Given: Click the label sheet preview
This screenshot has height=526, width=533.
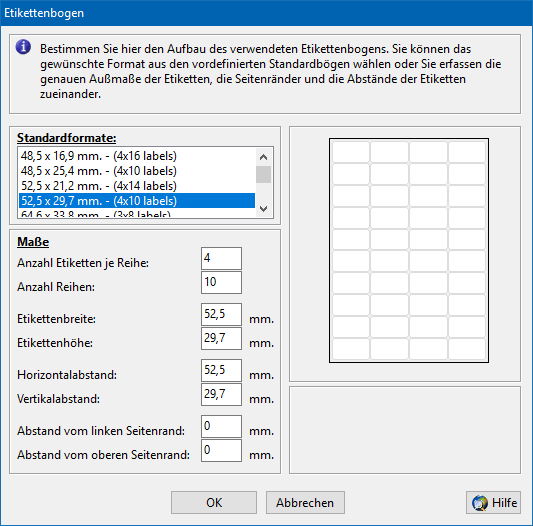Looking at the screenshot, I should [x=409, y=250].
